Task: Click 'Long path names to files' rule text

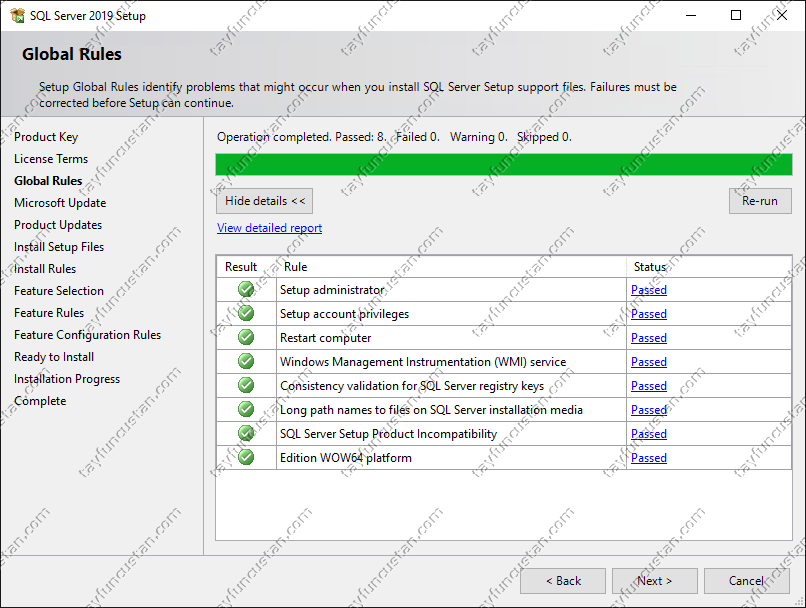Action: tap(431, 410)
